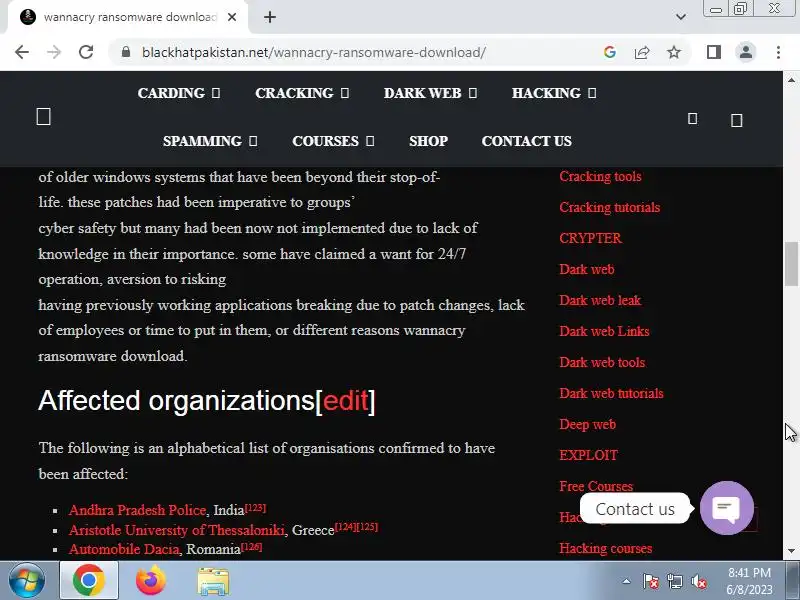Open the purple chat widget button
The image size is (800, 600).
pyautogui.click(x=727, y=508)
